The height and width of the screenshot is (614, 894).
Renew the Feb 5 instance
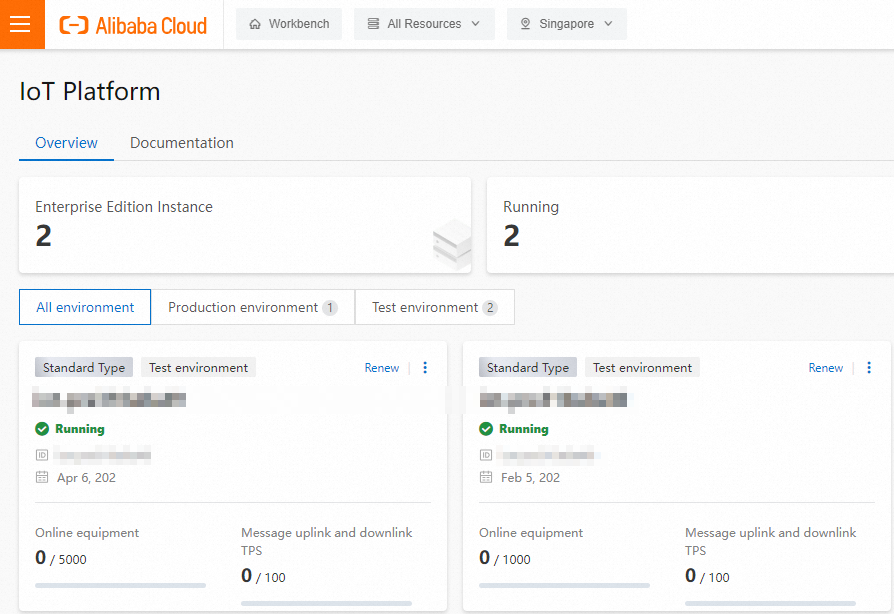826,368
